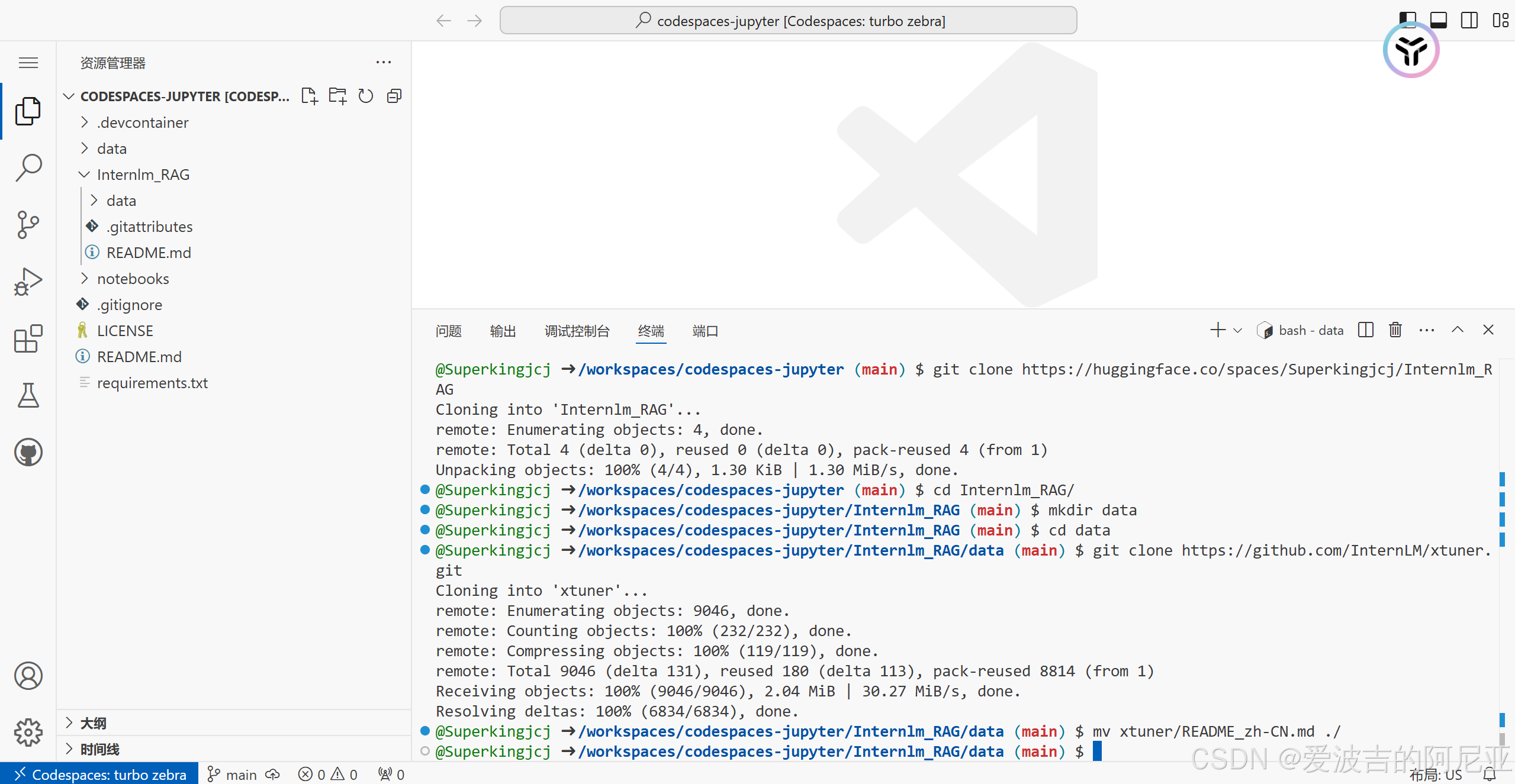Screen dimensions: 1515x784
Task: Open the Extensions view
Action: tap(28, 338)
